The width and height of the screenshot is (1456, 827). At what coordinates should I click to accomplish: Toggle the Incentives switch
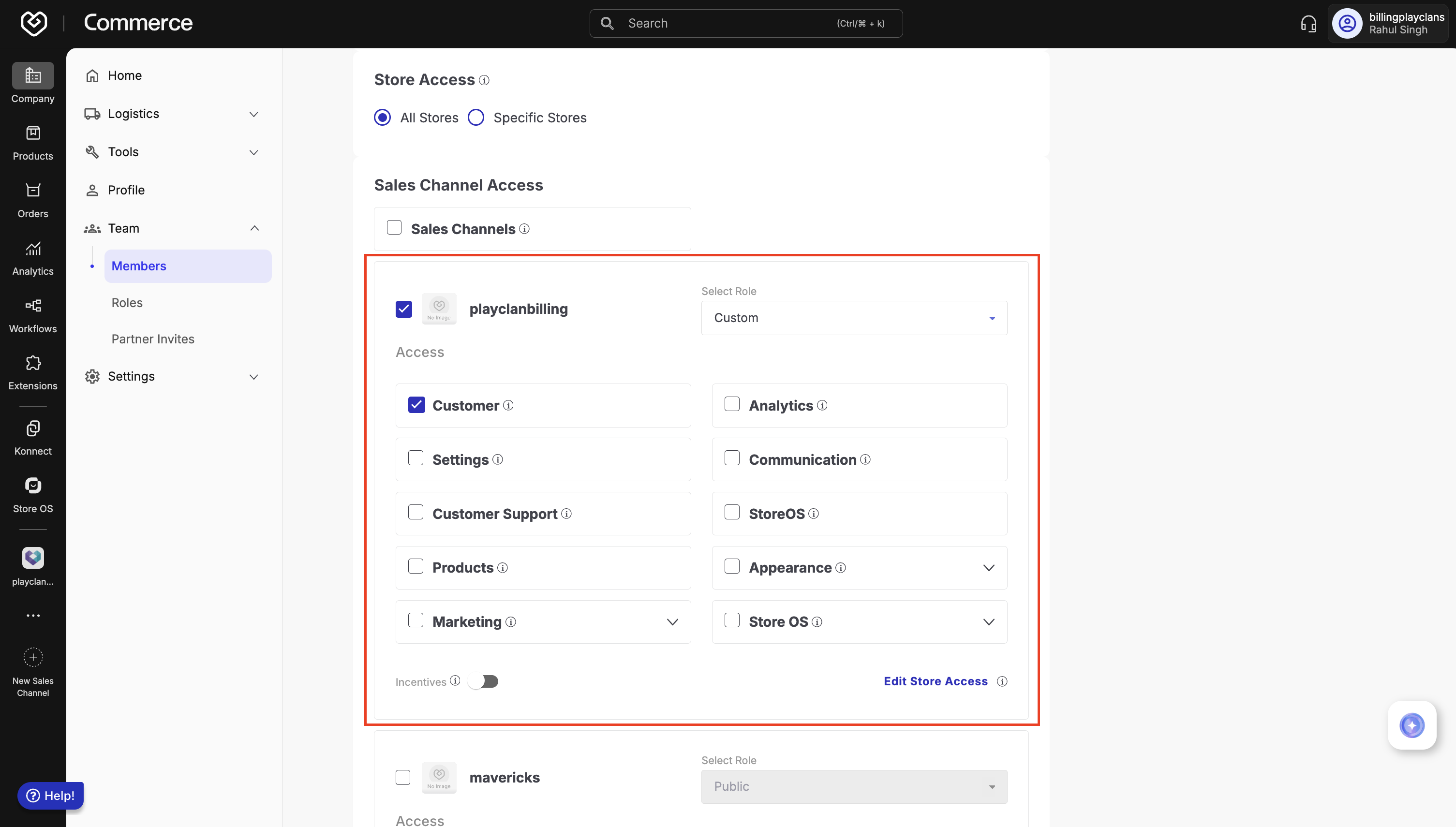point(483,681)
